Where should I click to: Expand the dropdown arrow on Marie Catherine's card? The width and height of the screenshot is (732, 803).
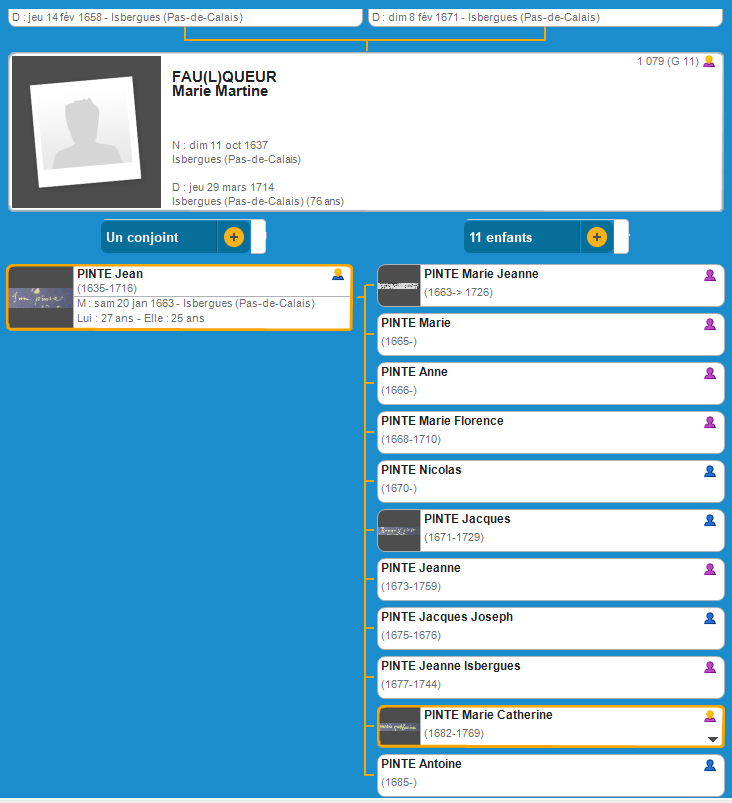(712, 739)
